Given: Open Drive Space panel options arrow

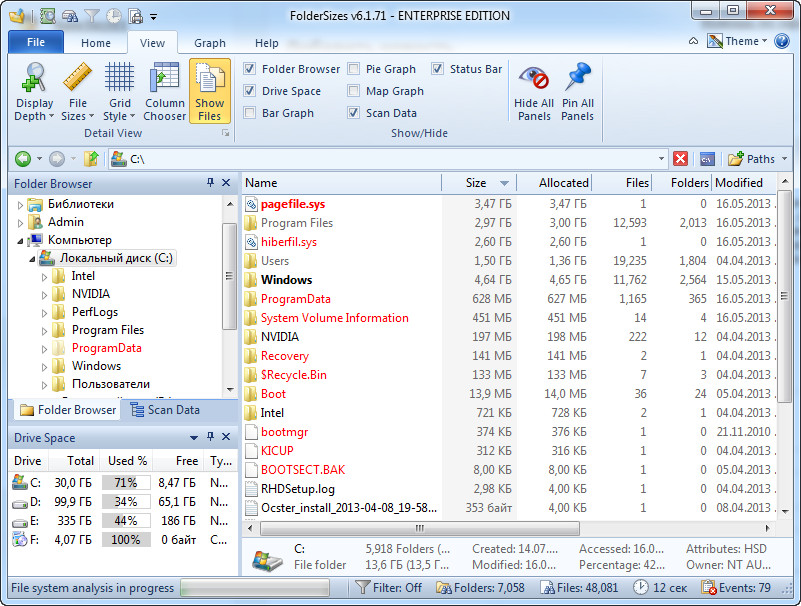Looking at the screenshot, I should 194,437.
